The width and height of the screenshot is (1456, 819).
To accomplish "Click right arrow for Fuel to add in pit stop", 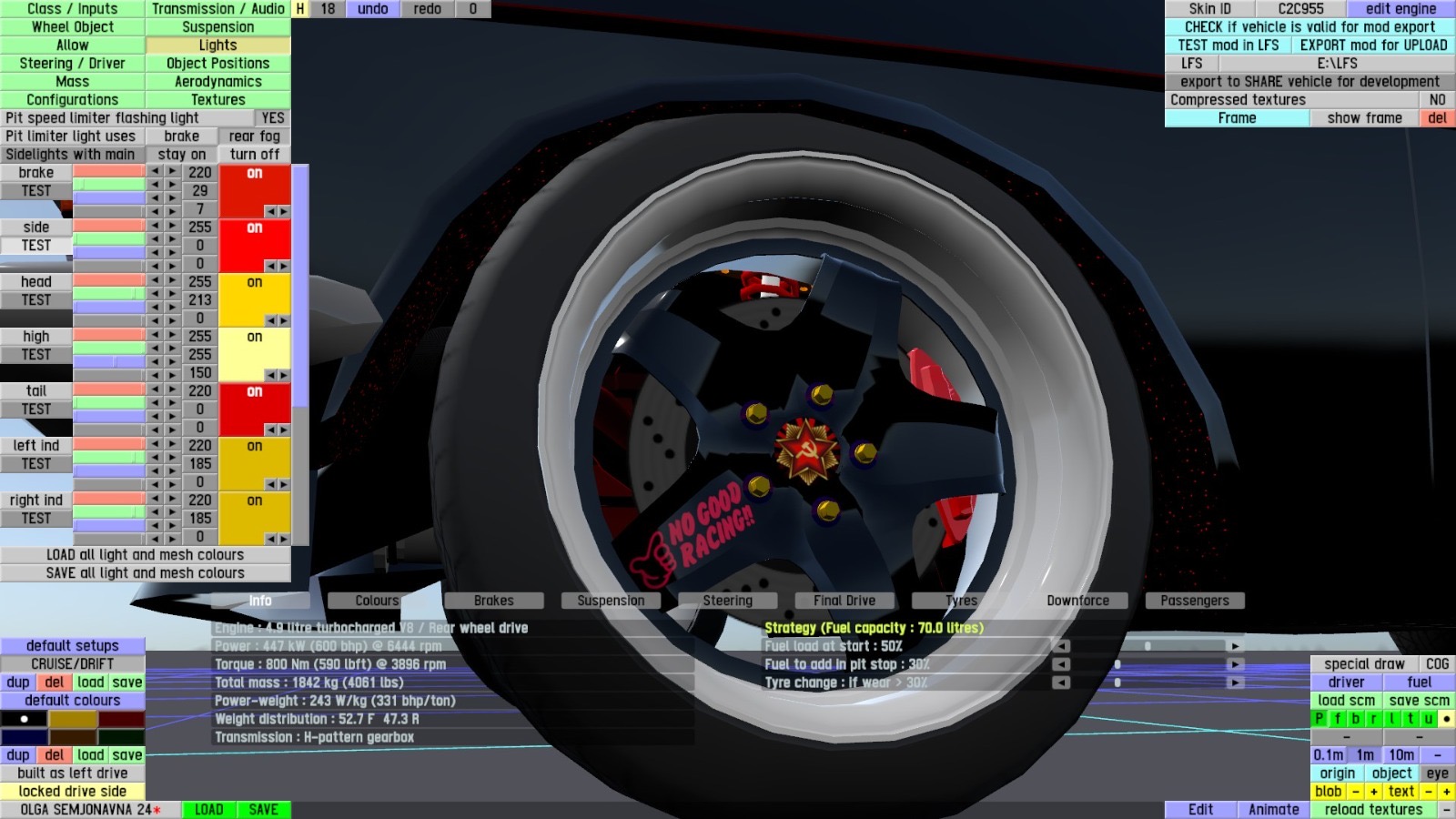I will pos(1235,664).
